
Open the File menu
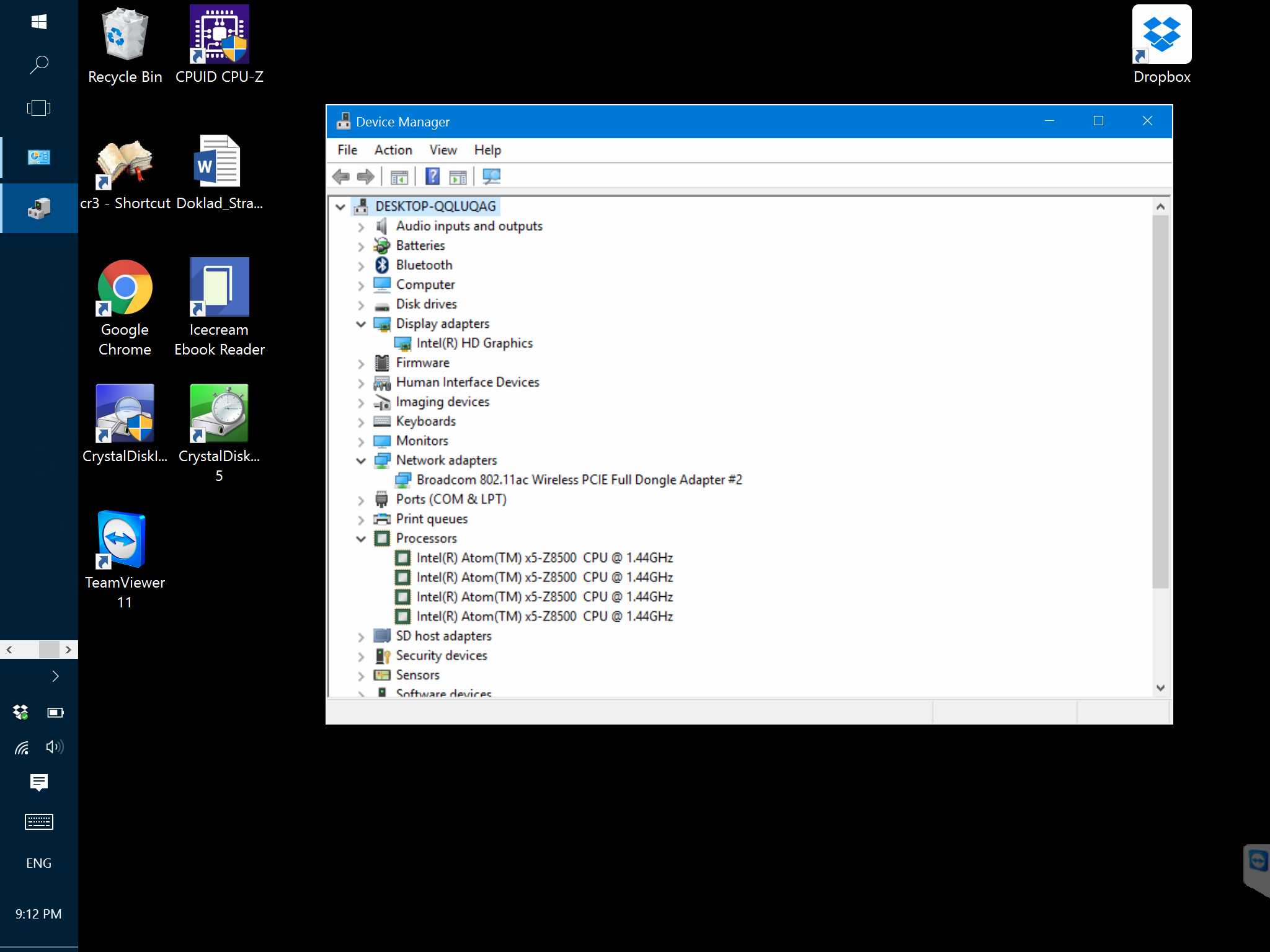tap(347, 150)
